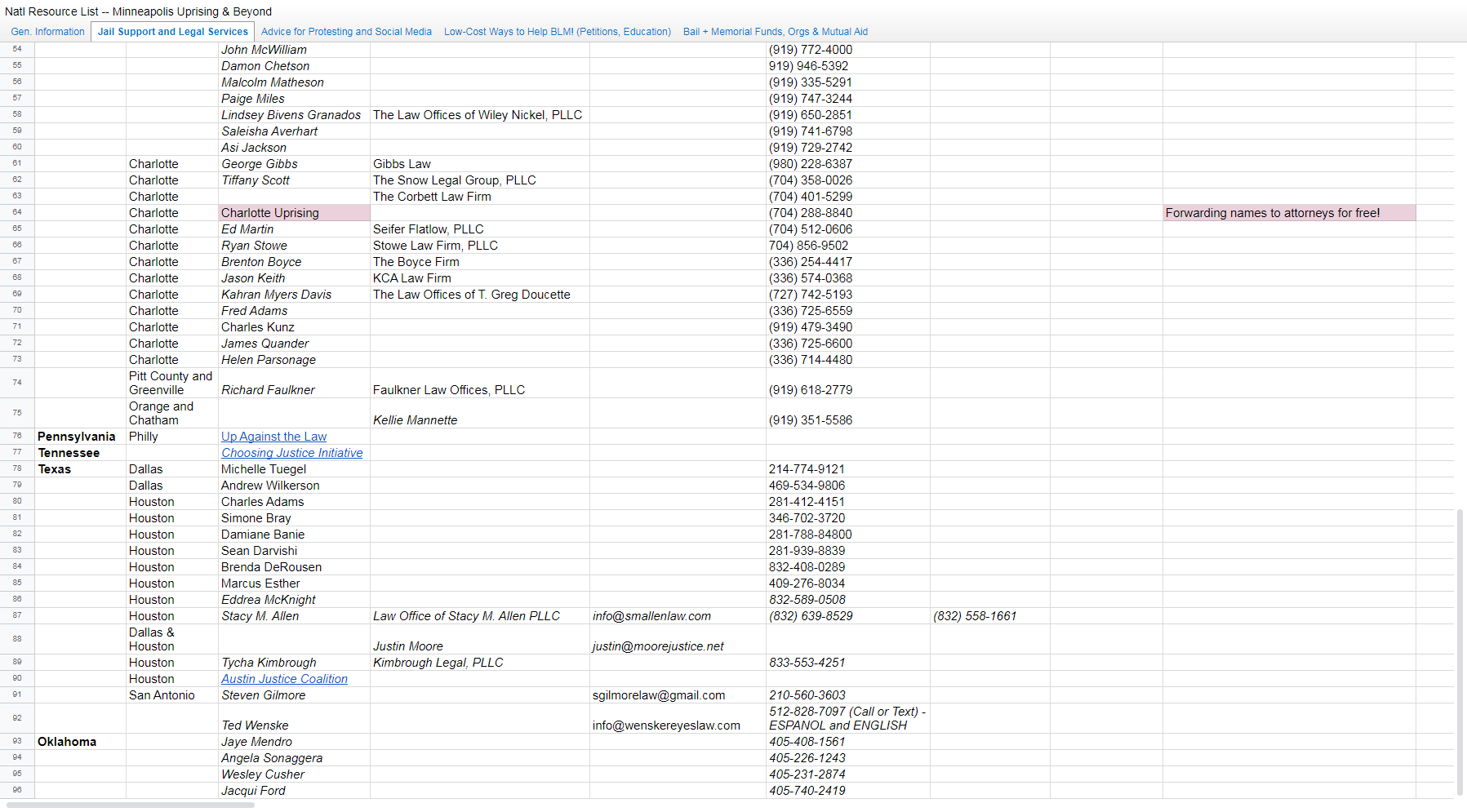Click the Pennsylvania state cell
Viewport: 1467px width, 812px height.
[x=80, y=437]
